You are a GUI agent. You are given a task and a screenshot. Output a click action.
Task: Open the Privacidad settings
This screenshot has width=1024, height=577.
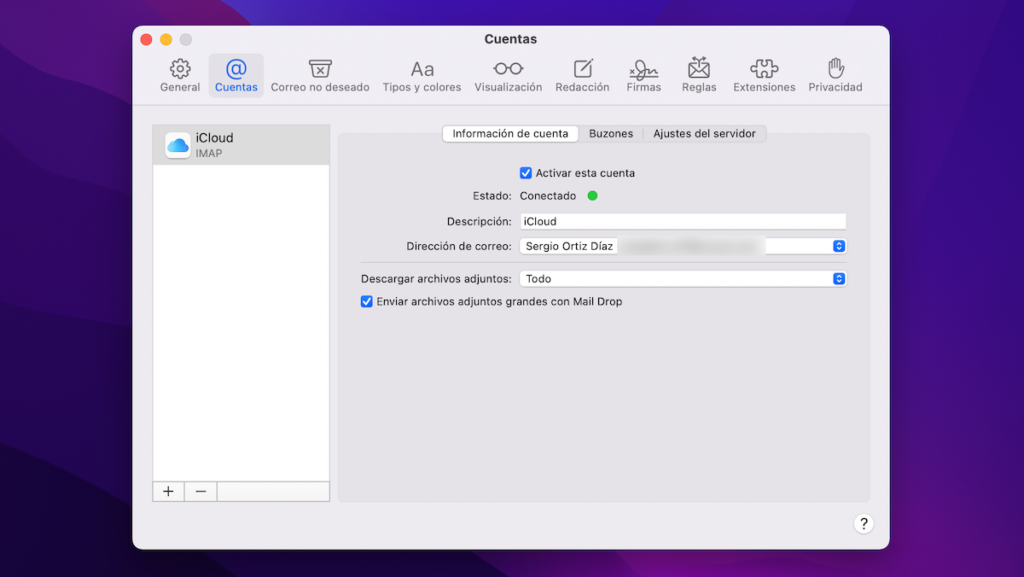tap(835, 76)
